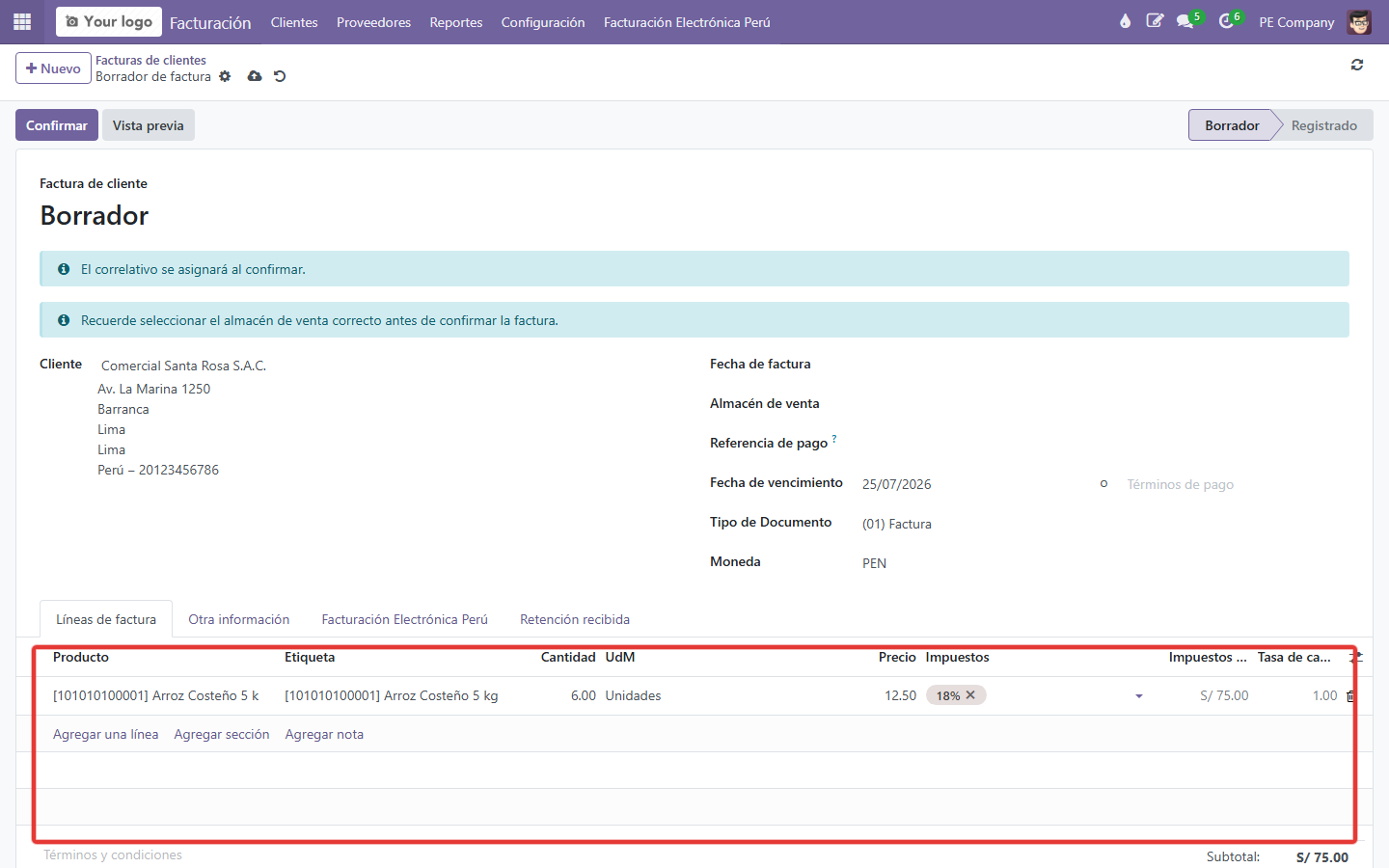
Task: Open the PE Company selector
Action: click(x=1296, y=22)
